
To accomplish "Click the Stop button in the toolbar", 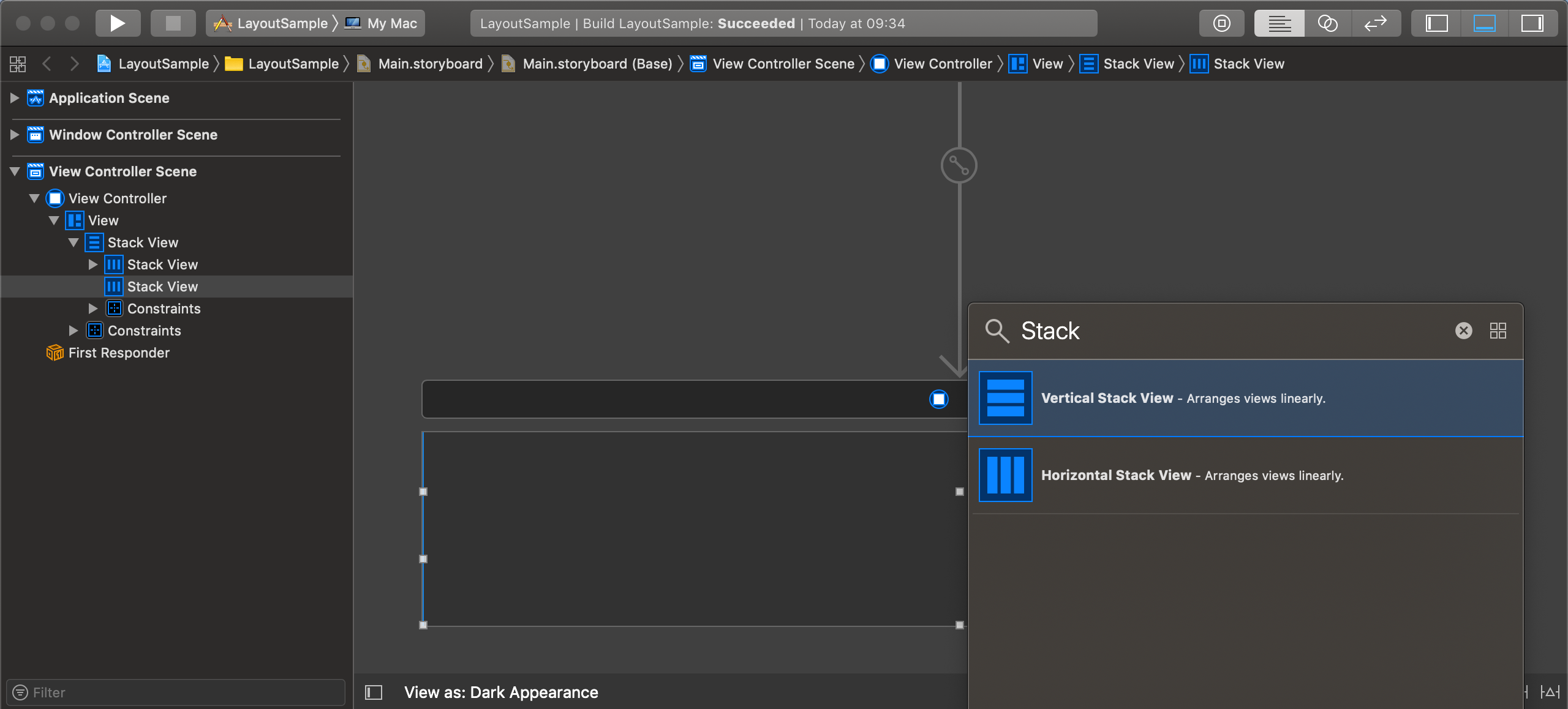I will pos(173,23).
